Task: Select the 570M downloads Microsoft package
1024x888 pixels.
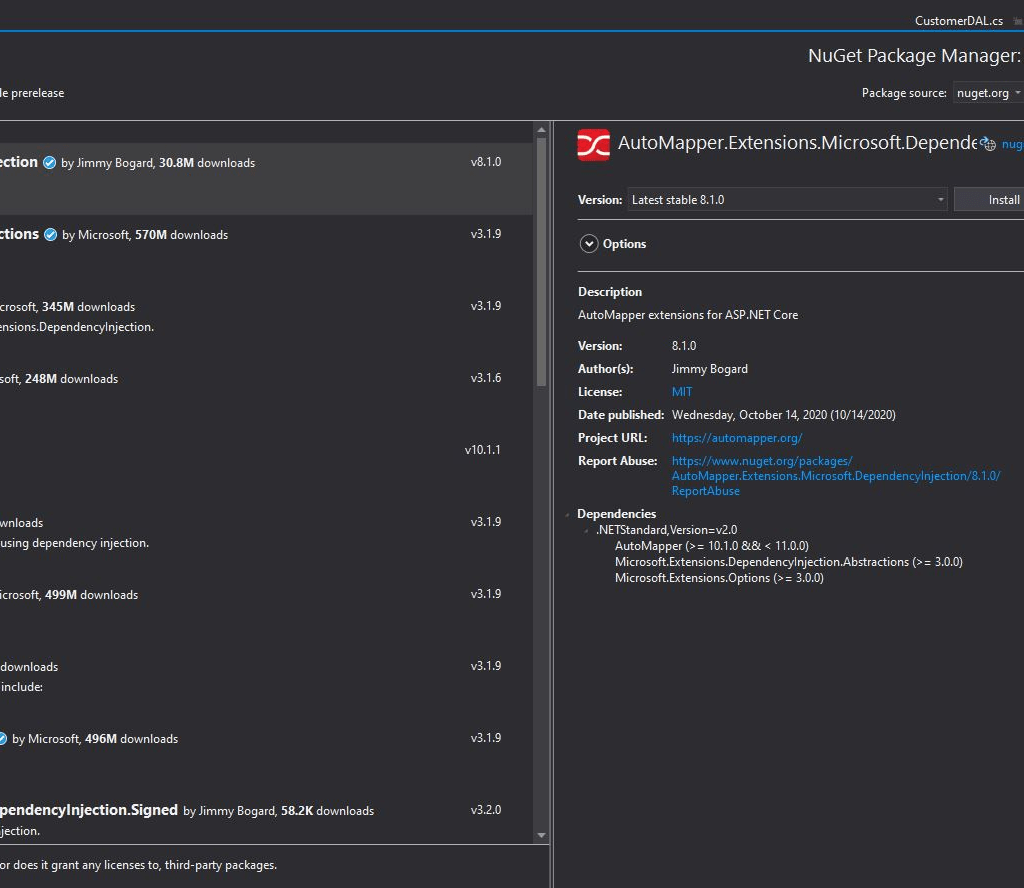Action: pyautogui.click(x=266, y=250)
